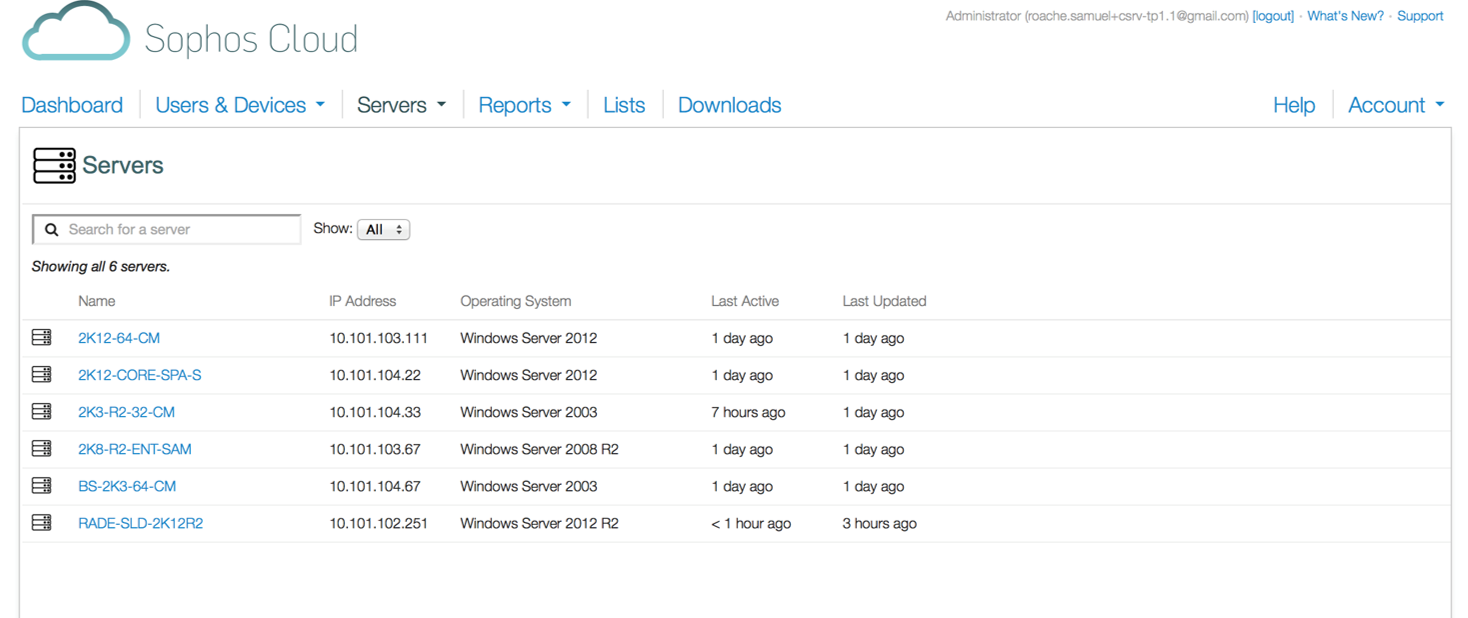Click the Search for a server field

[180, 230]
